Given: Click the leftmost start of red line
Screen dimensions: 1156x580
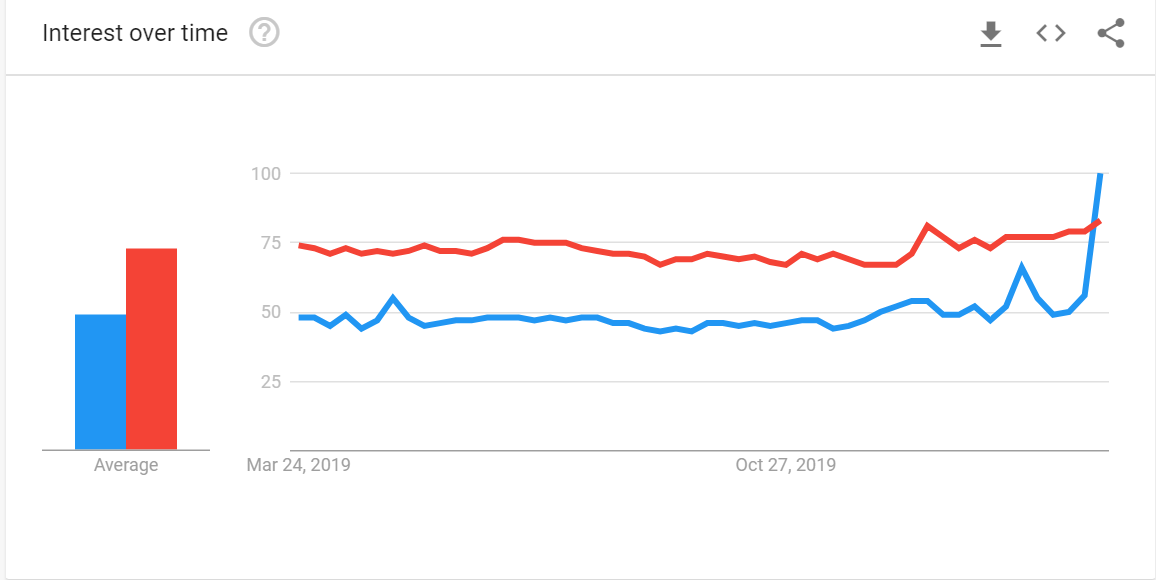Looking at the screenshot, I should coord(300,245).
